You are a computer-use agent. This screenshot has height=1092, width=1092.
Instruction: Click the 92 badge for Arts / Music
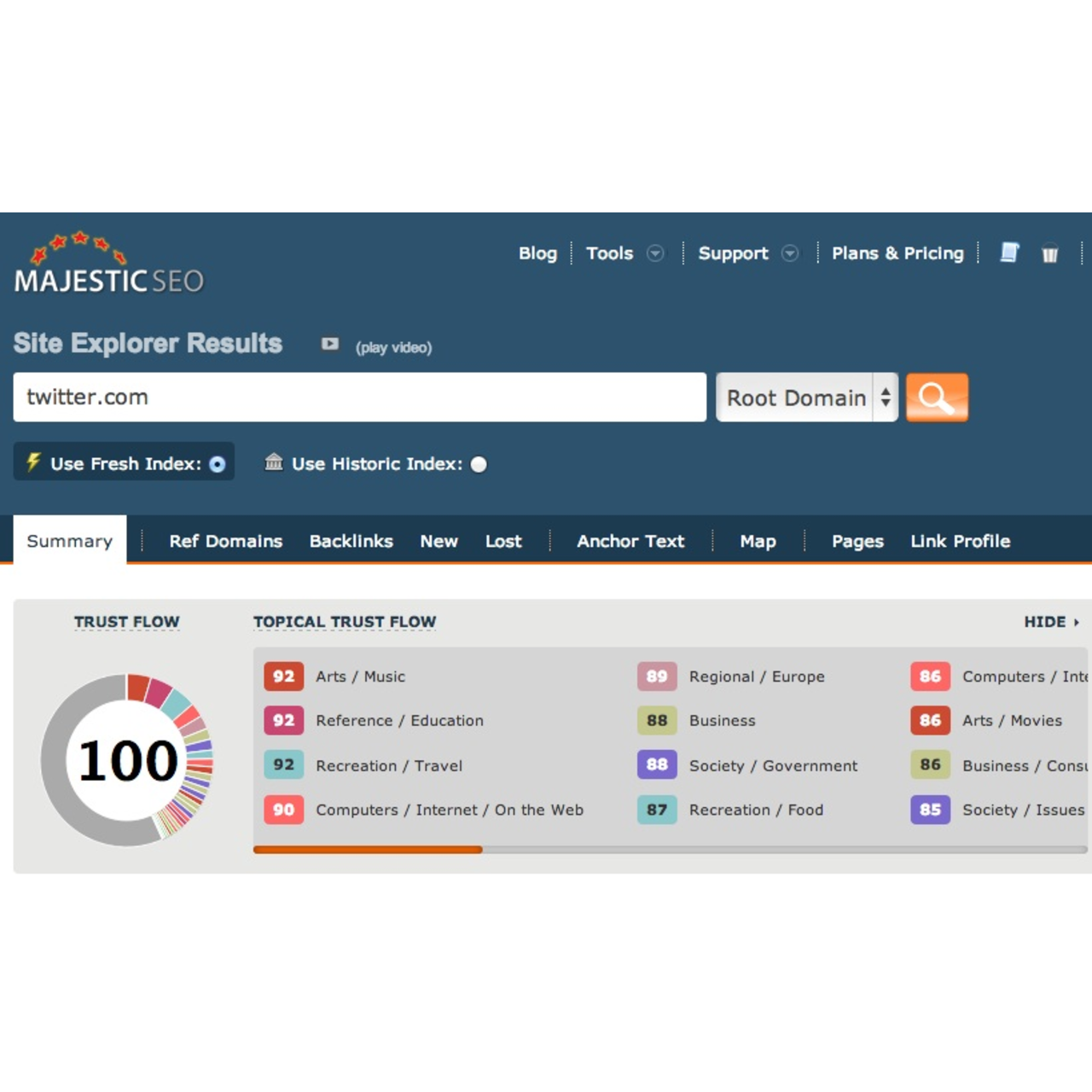tap(283, 677)
